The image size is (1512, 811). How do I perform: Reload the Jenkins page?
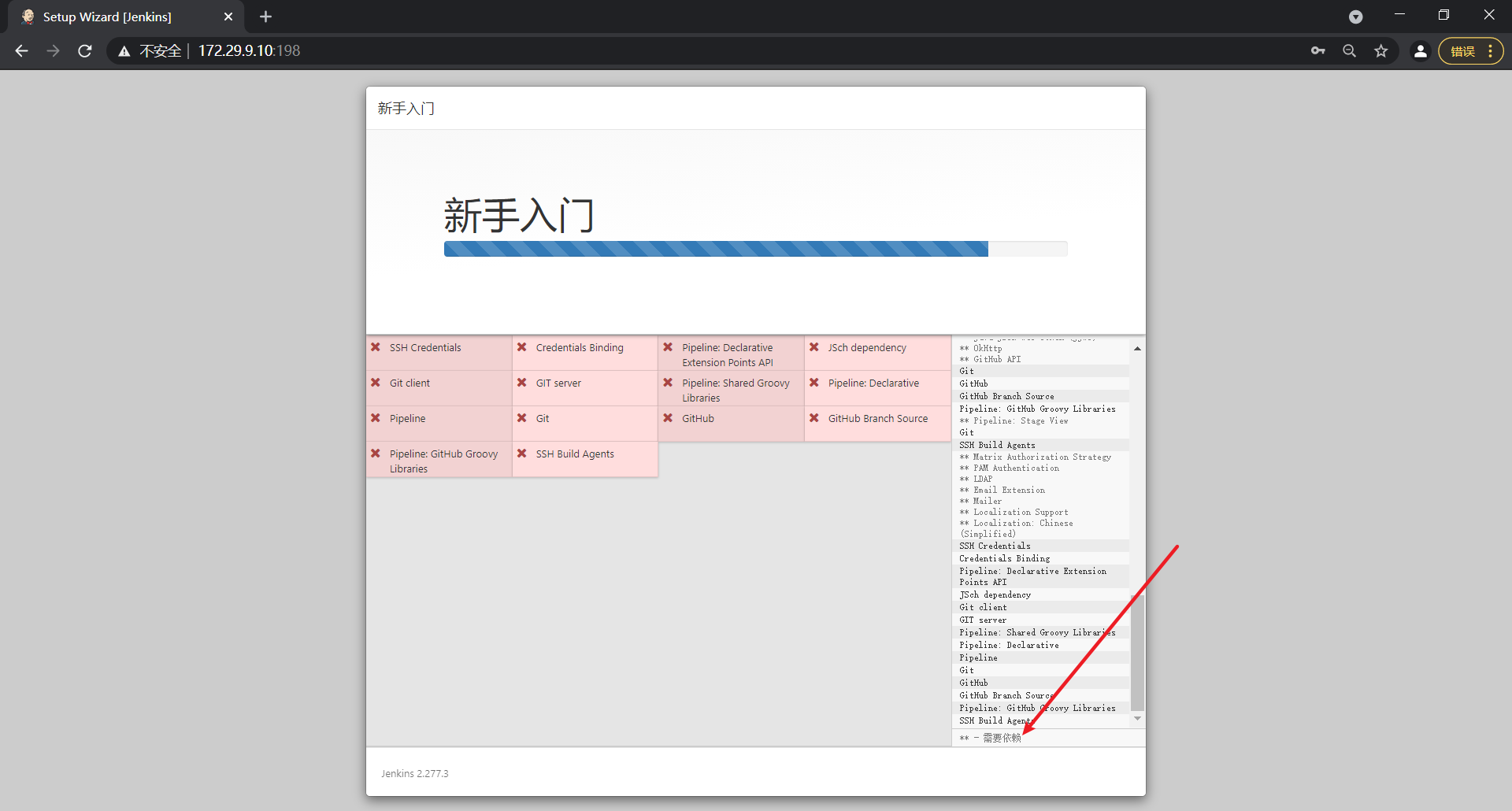tap(85, 51)
